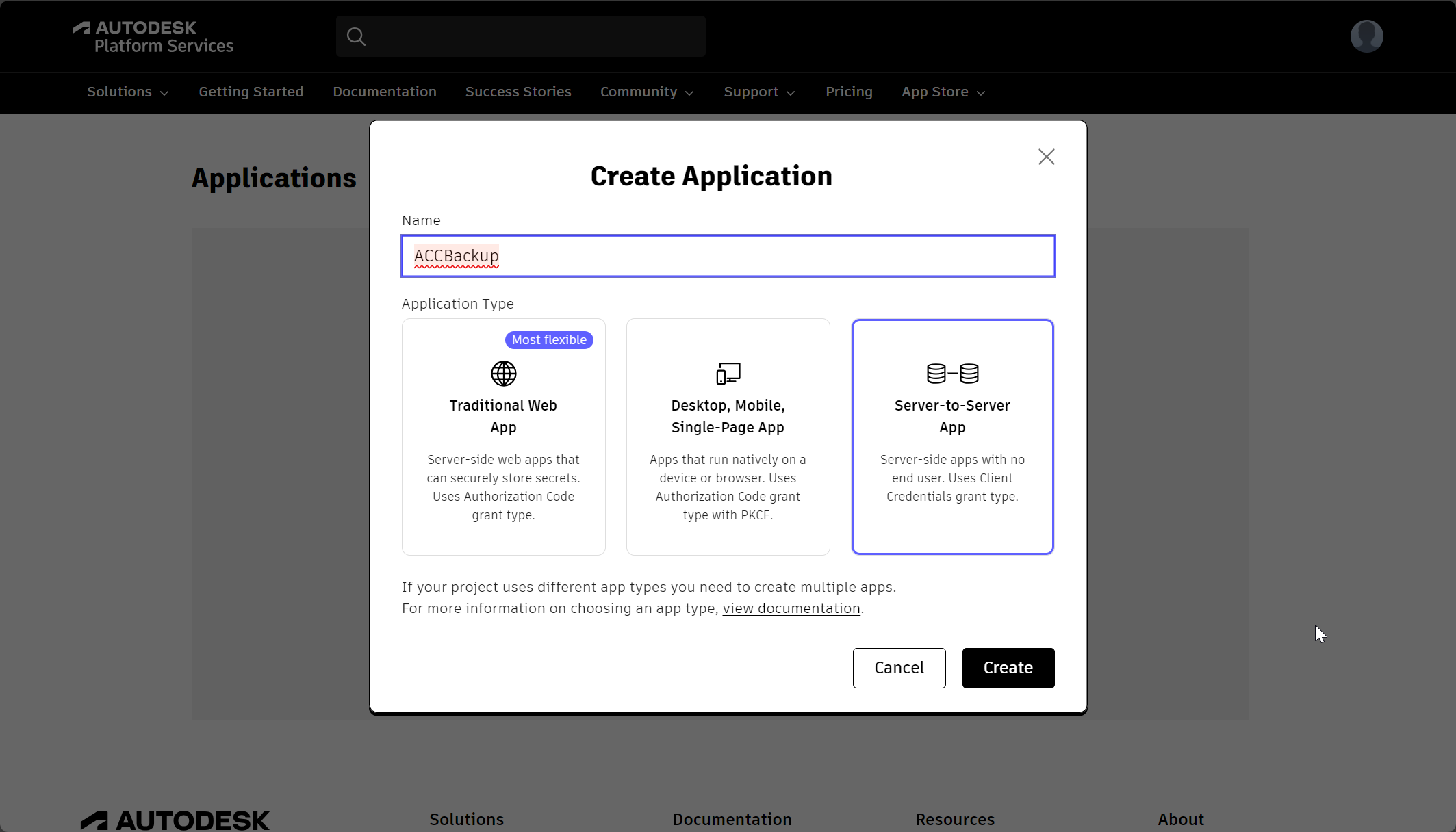Open the user profile avatar
Image resolution: width=1456 pixels, height=832 pixels.
pyautogui.click(x=1366, y=36)
